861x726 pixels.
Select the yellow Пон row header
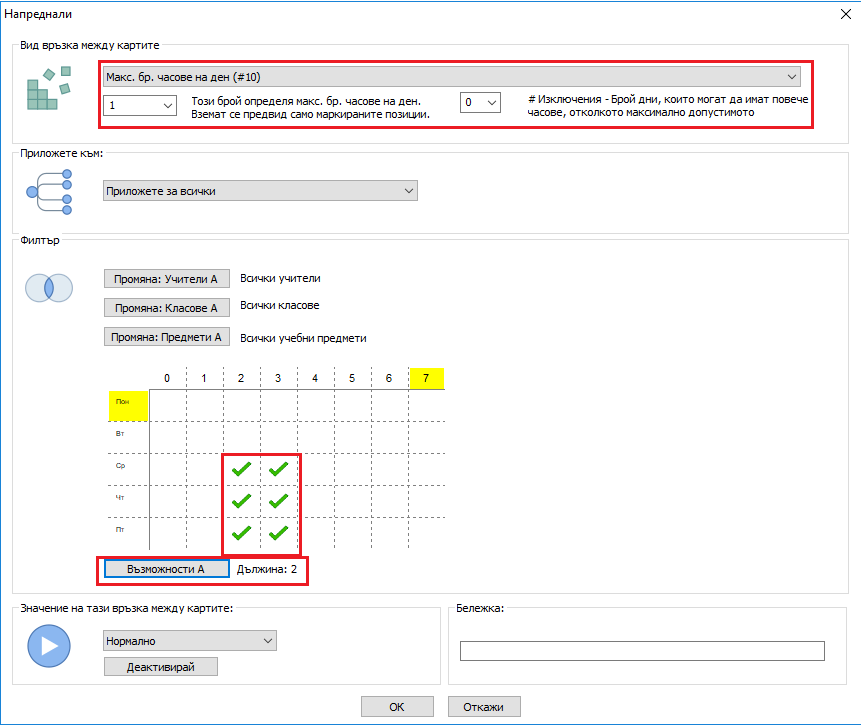pos(128,405)
